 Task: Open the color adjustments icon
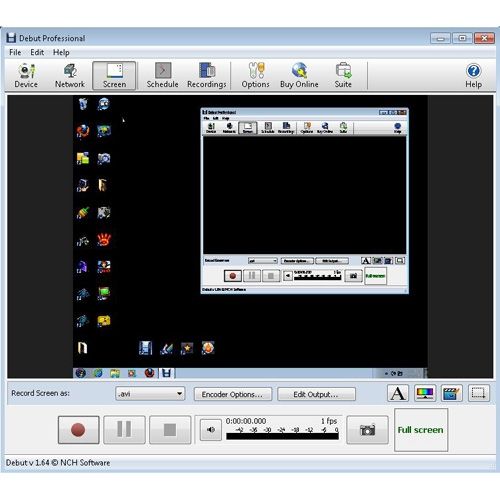(425, 393)
